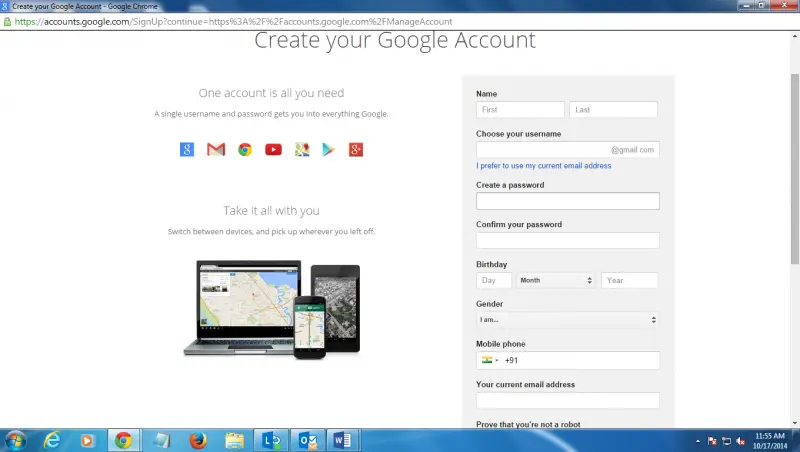Screen dimensions: 800x452
Task: Switch to Google Chrome in the taskbar
Action: (123, 440)
